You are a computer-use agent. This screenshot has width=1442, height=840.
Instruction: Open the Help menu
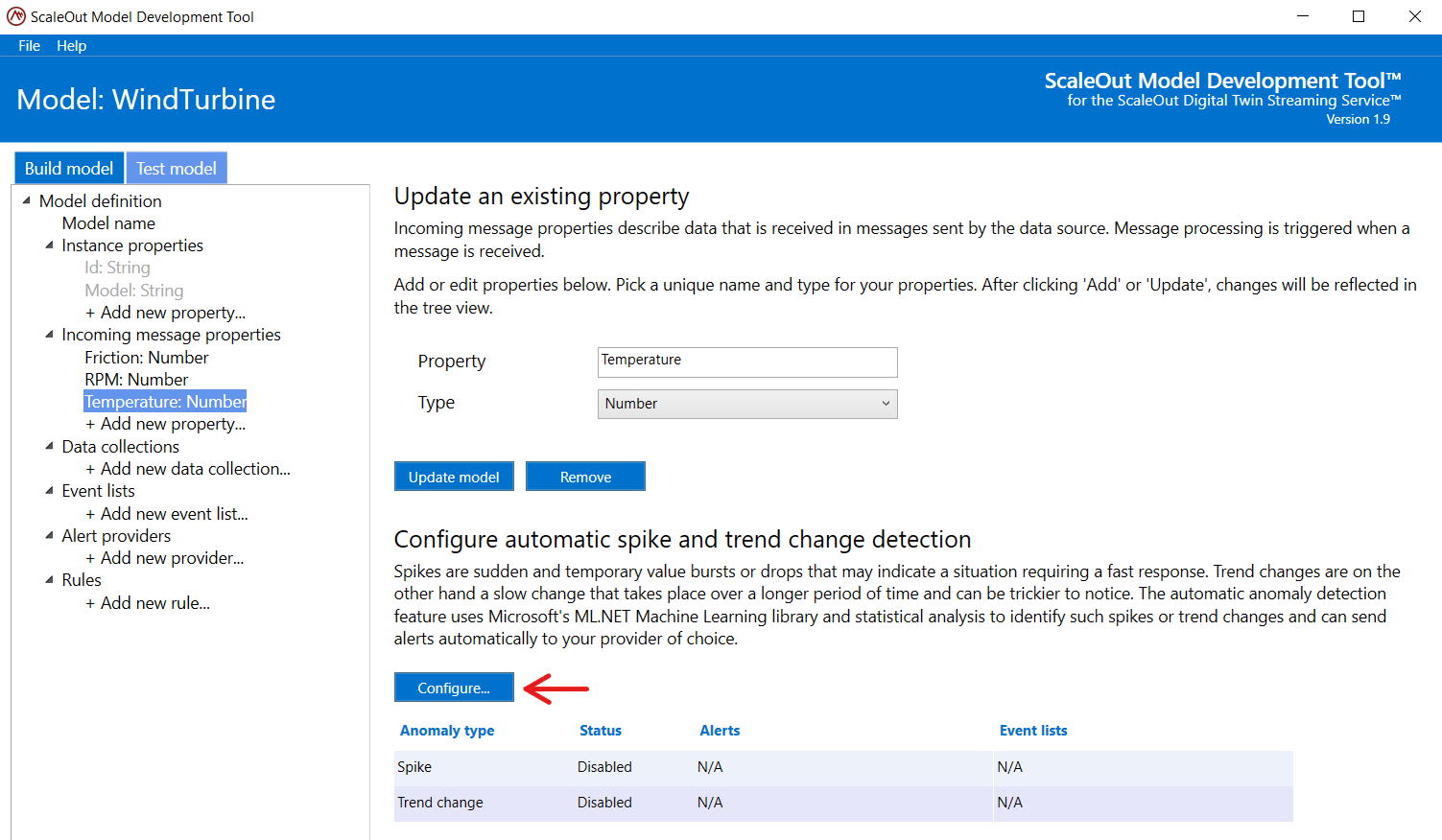(71, 45)
